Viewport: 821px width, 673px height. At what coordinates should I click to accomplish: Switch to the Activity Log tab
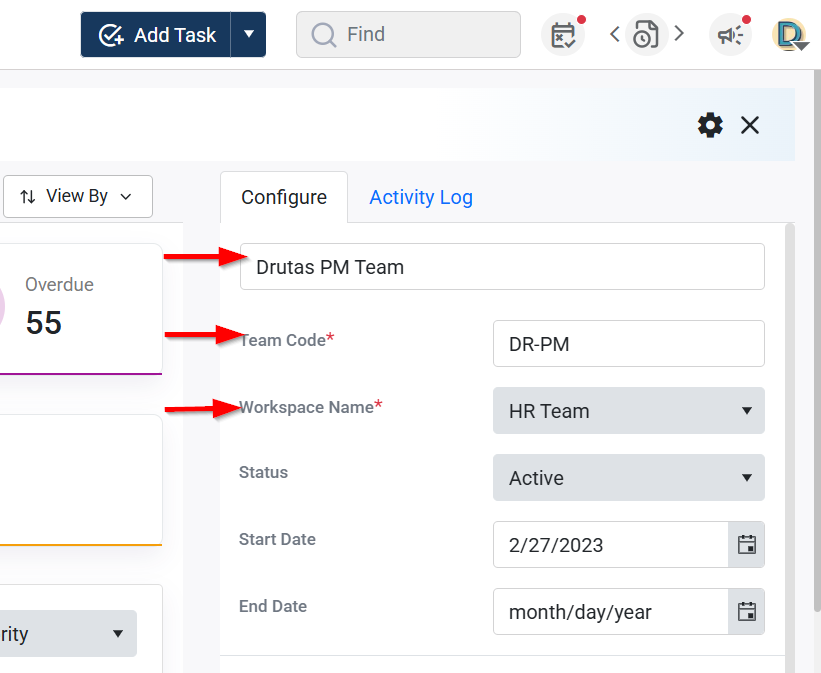pos(421,197)
